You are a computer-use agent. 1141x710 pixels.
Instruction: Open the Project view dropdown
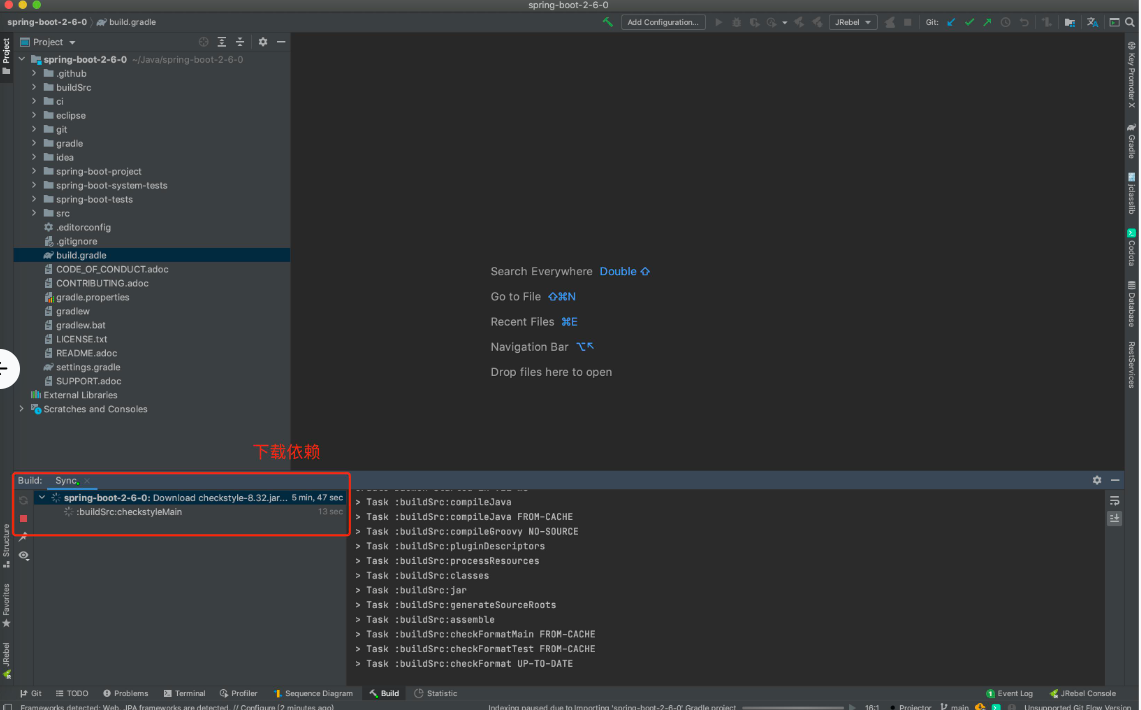click(x=48, y=42)
